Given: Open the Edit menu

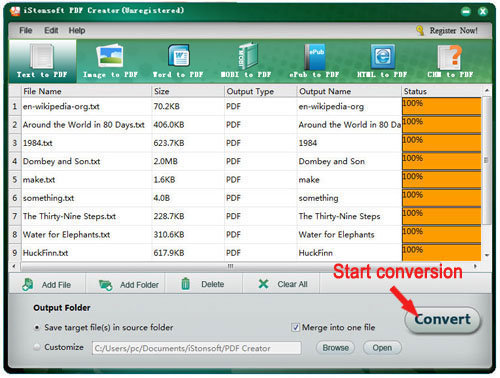Looking at the screenshot, I should pos(51,31).
